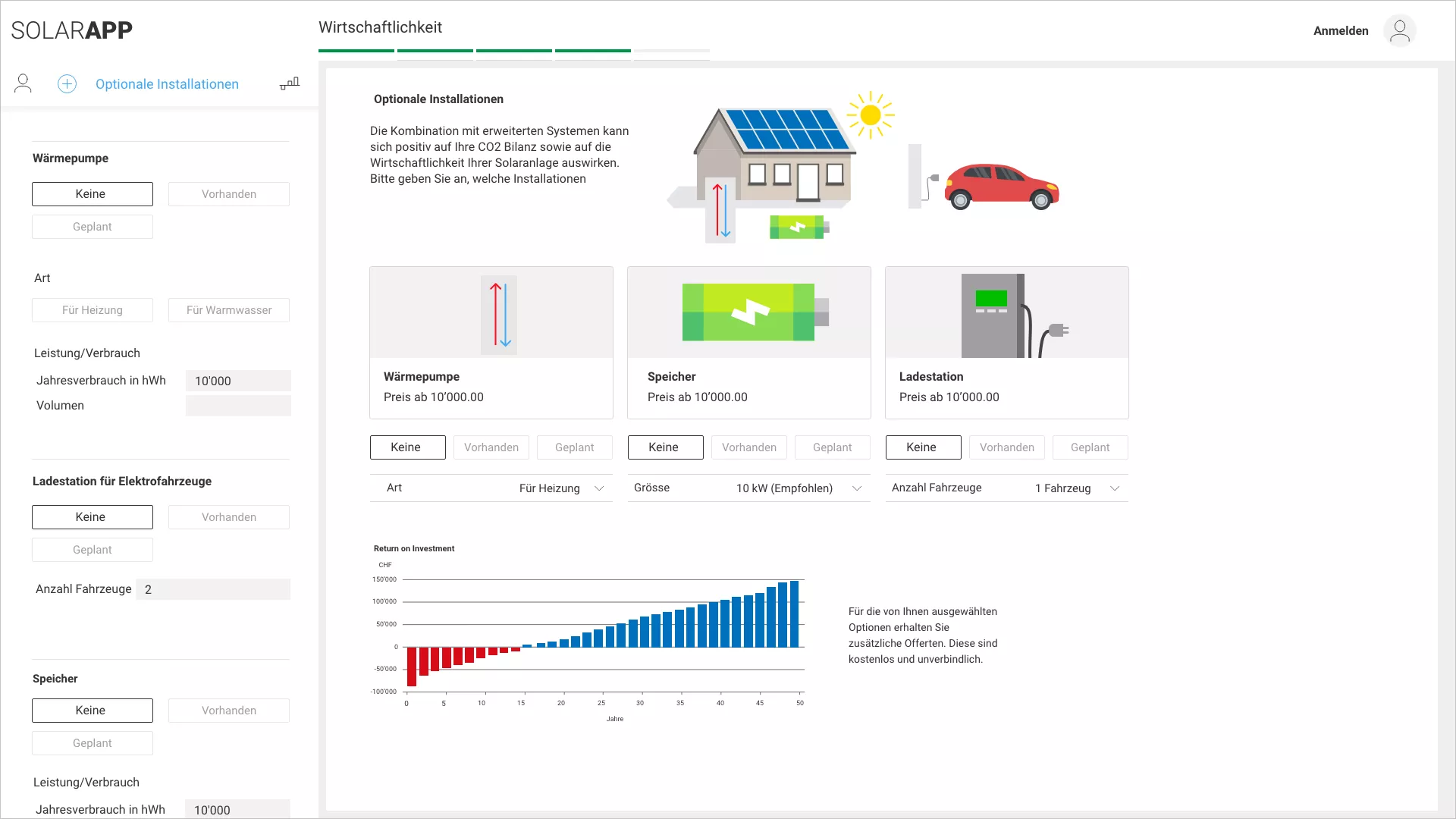Click Keine under the Ladestation card
1456x819 pixels.
[x=922, y=447]
